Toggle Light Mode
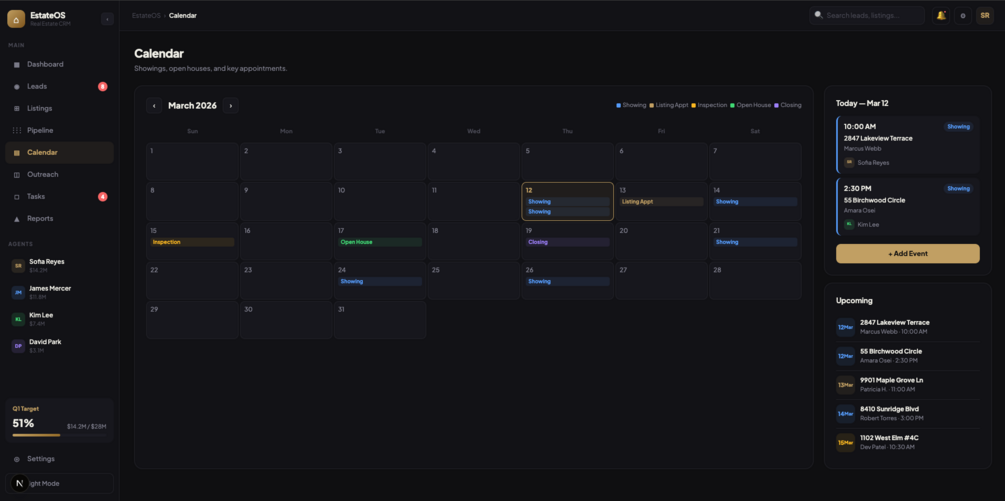This screenshot has width=1005, height=501. [60, 484]
